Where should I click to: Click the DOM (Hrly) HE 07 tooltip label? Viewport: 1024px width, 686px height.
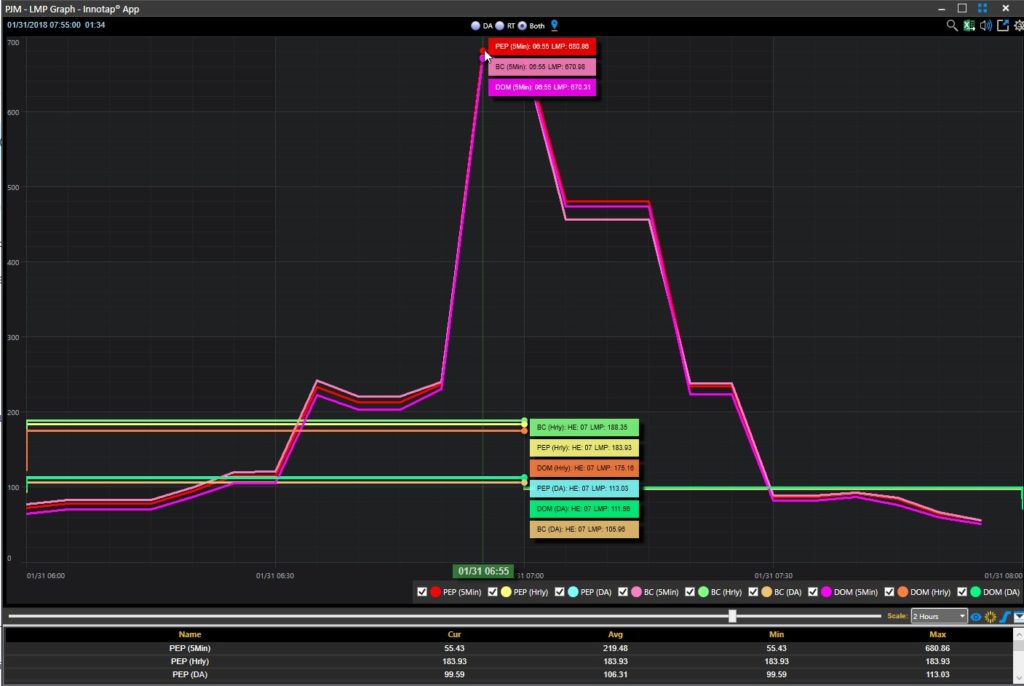click(584, 468)
